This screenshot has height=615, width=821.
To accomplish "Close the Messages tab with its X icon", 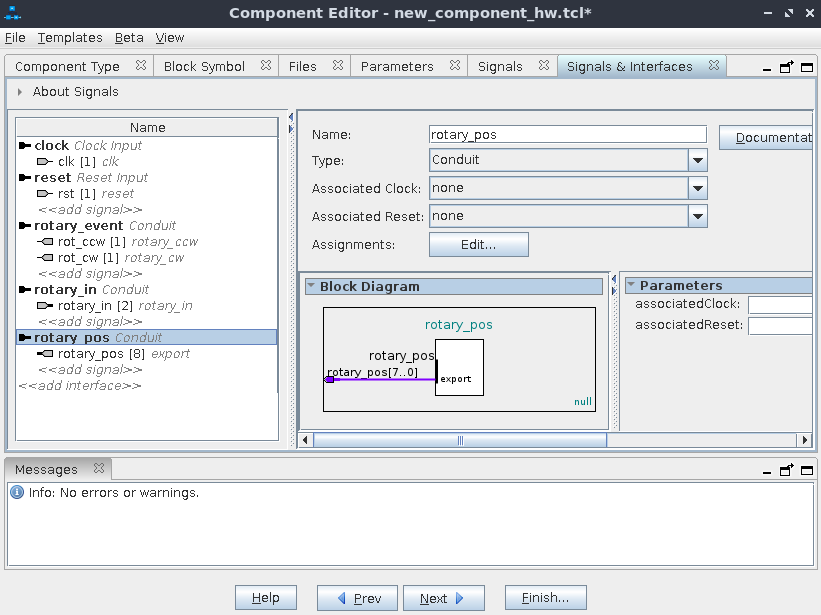I will point(98,469).
